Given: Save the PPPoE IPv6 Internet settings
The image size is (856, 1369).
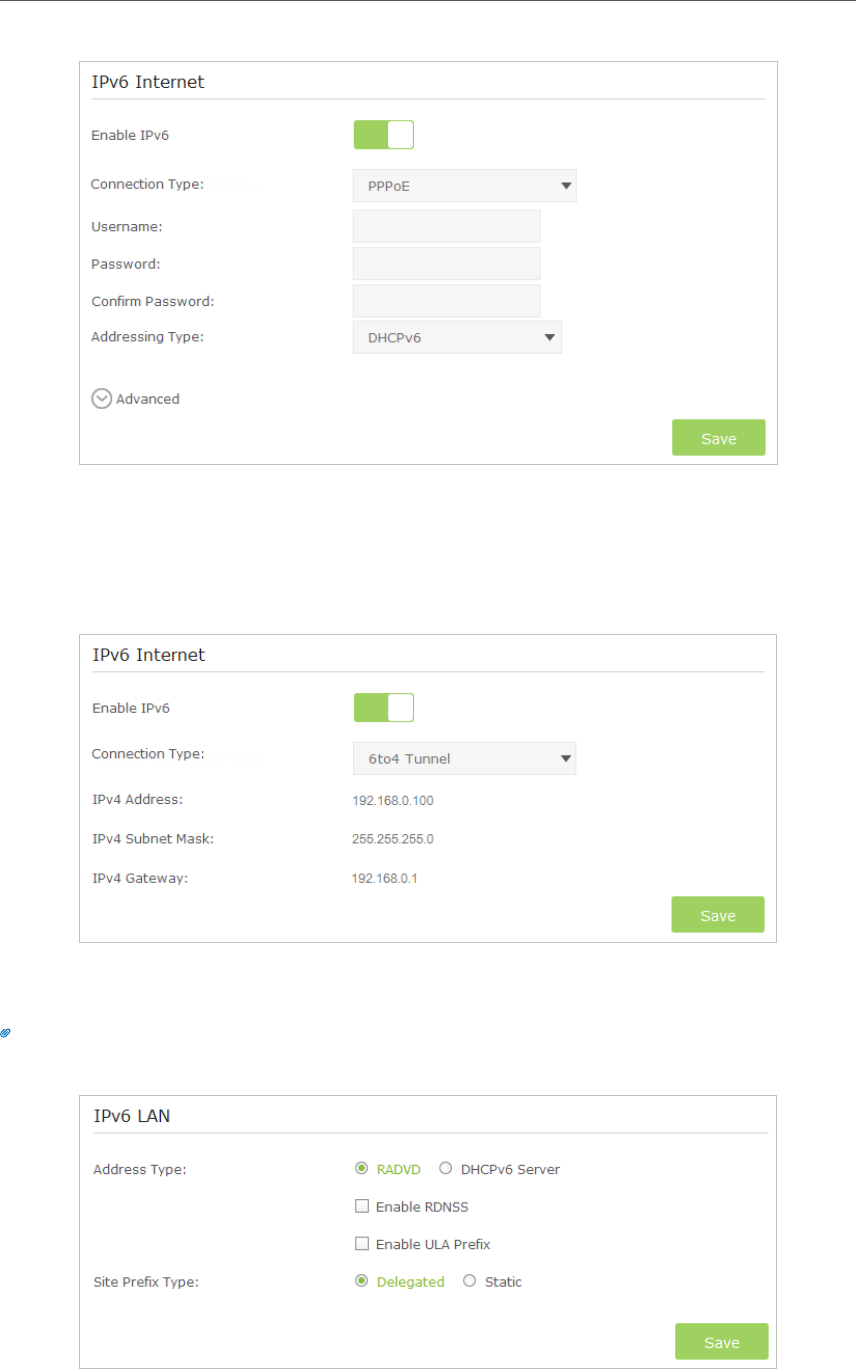Looking at the screenshot, I should click(718, 438).
